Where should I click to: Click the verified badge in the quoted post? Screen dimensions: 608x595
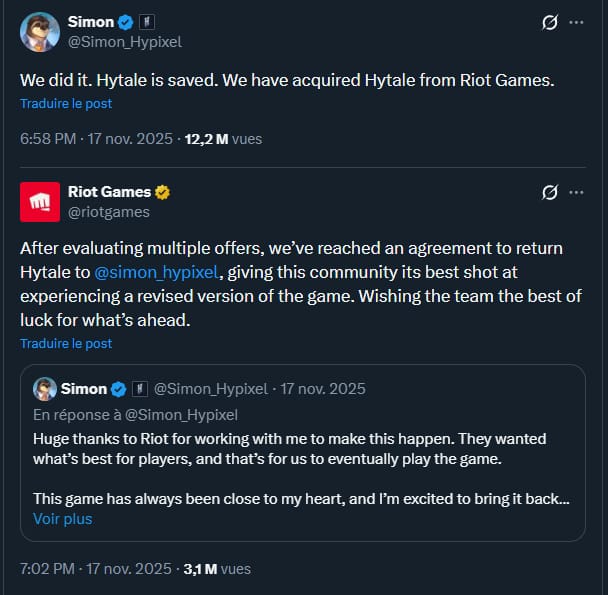pos(118,389)
